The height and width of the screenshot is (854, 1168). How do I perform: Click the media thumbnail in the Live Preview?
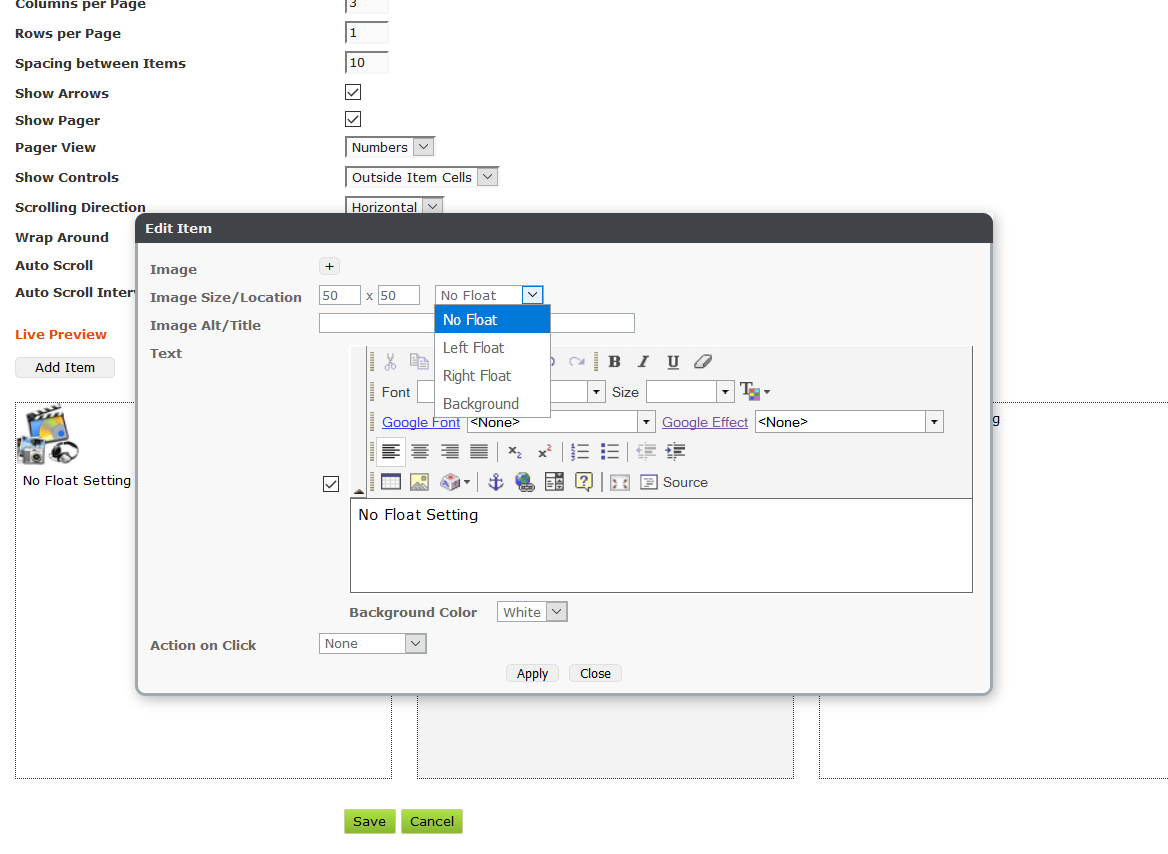click(x=48, y=435)
